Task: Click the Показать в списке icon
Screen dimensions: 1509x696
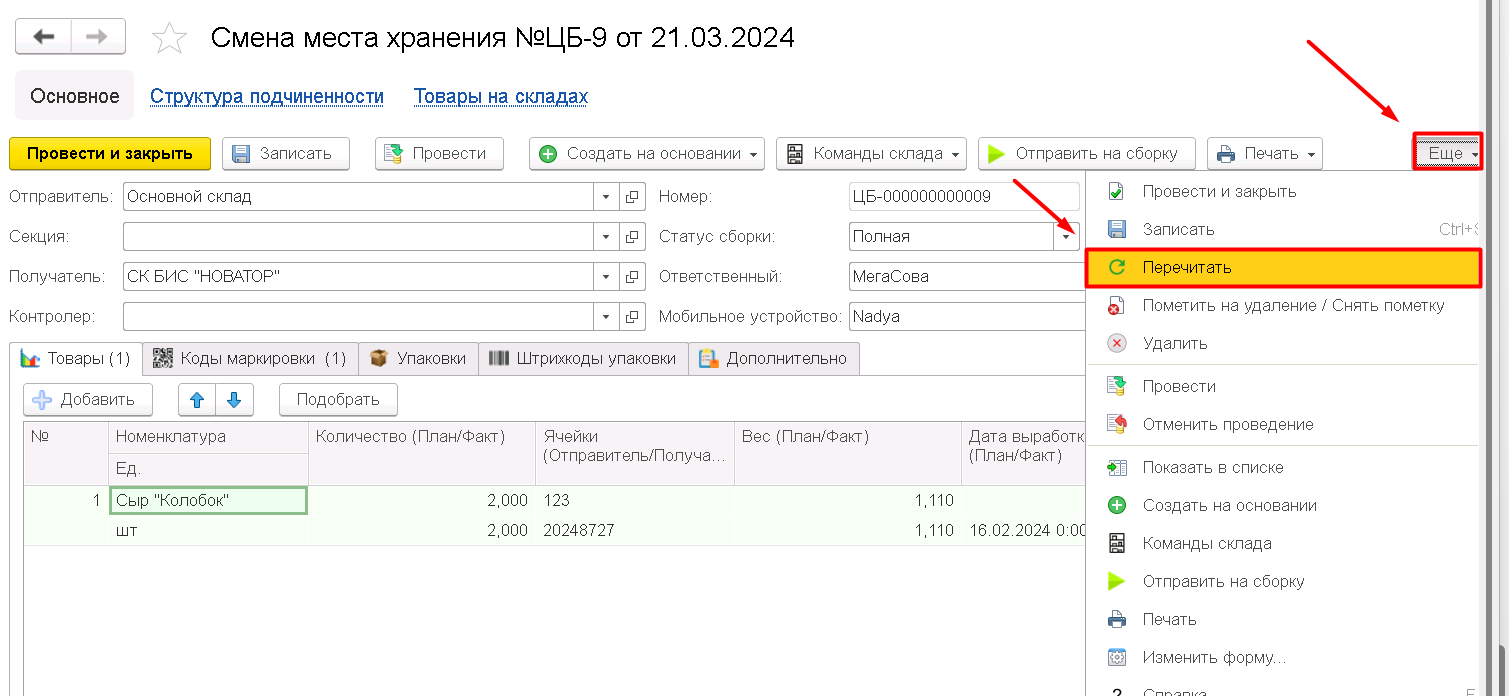Action: 1117,467
